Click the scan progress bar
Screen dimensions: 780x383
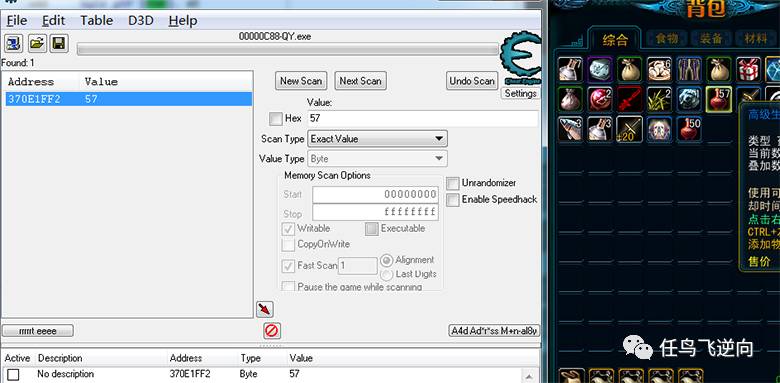pos(288,49)
